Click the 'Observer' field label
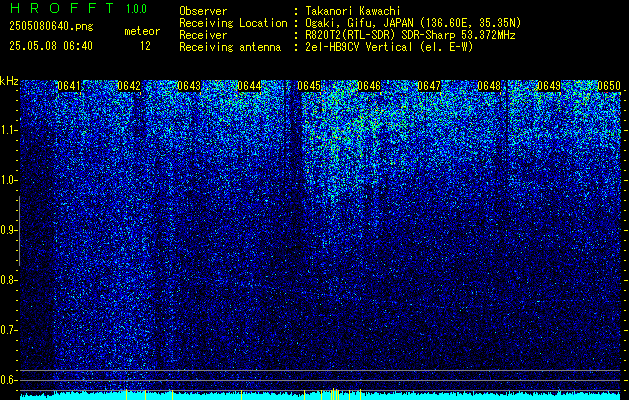This screenshot has height=400, width=629. pos(203,11)
